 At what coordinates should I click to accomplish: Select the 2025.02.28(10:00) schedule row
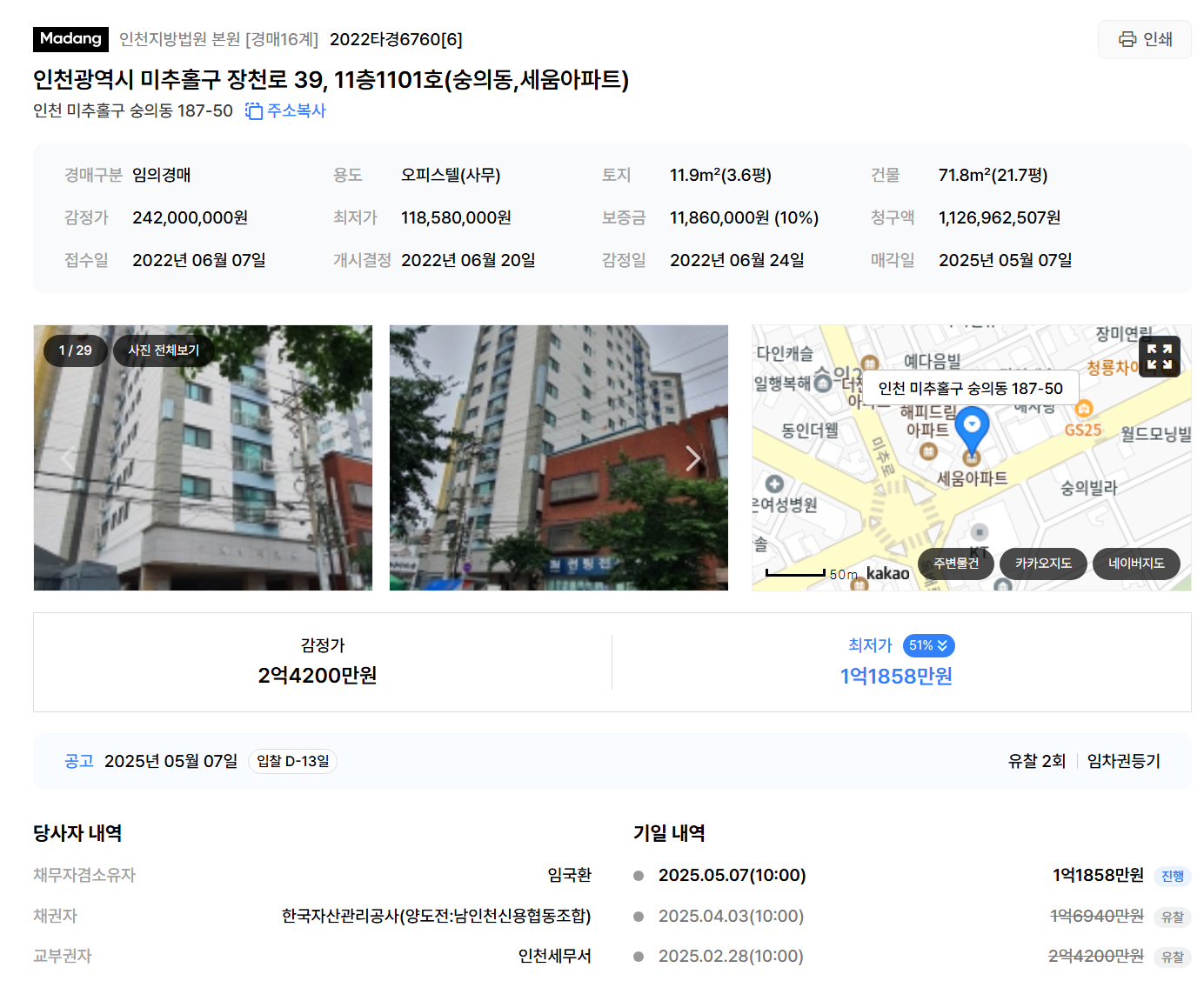click(x=912, y=956)
